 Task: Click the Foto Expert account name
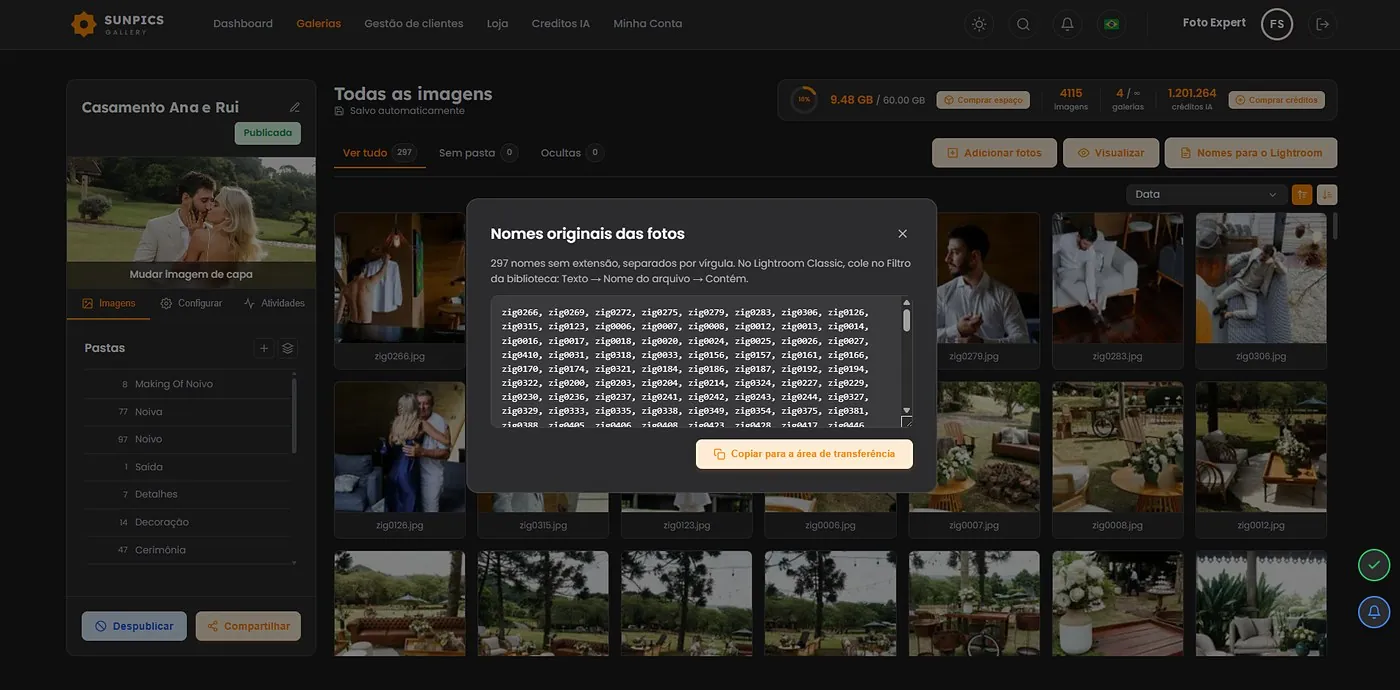[x=1214, y=23]
